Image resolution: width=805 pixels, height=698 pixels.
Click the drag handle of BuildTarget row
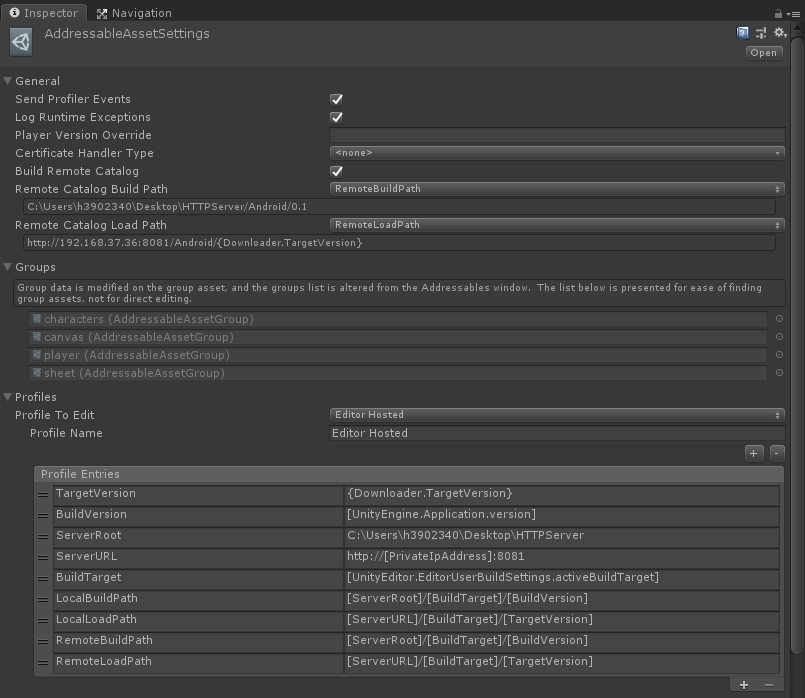43,579
